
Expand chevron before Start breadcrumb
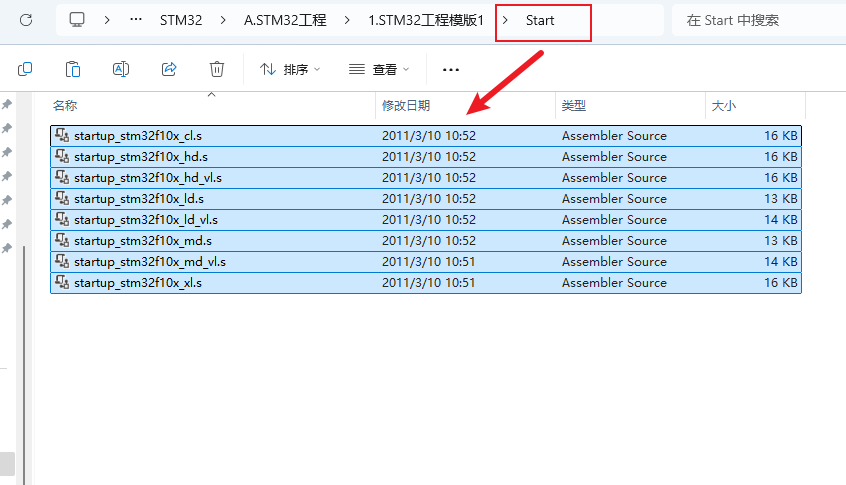[x=505, y=21]
